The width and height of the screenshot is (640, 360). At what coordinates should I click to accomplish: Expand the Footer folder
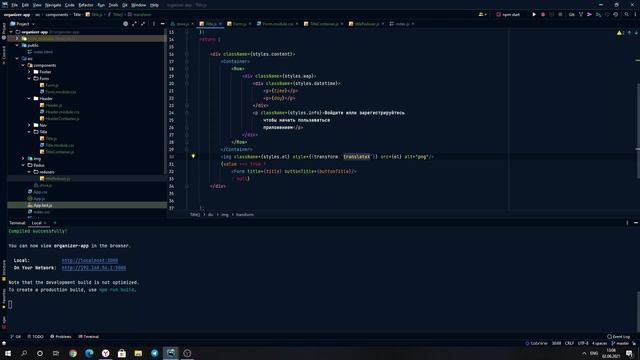[x=29, y=72]
